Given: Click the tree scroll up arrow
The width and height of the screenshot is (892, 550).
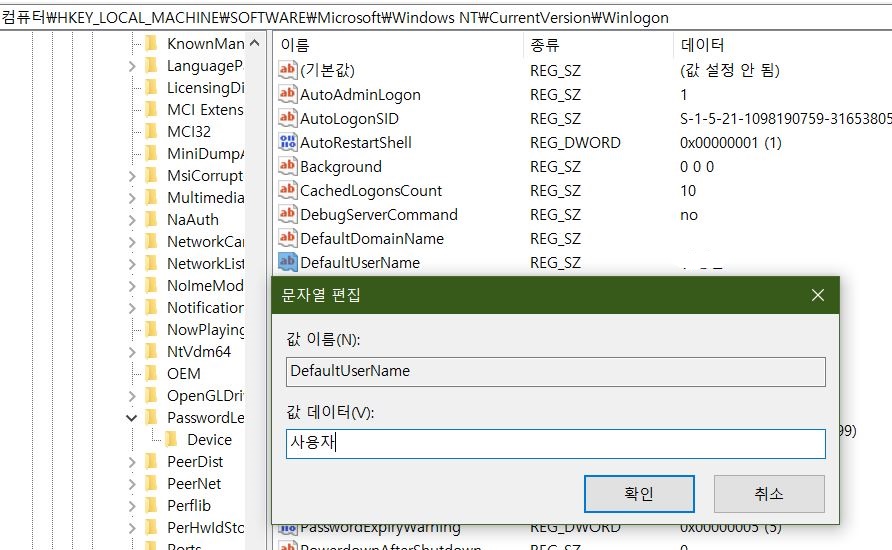Looking at the screenshot, I should point(254,43).
